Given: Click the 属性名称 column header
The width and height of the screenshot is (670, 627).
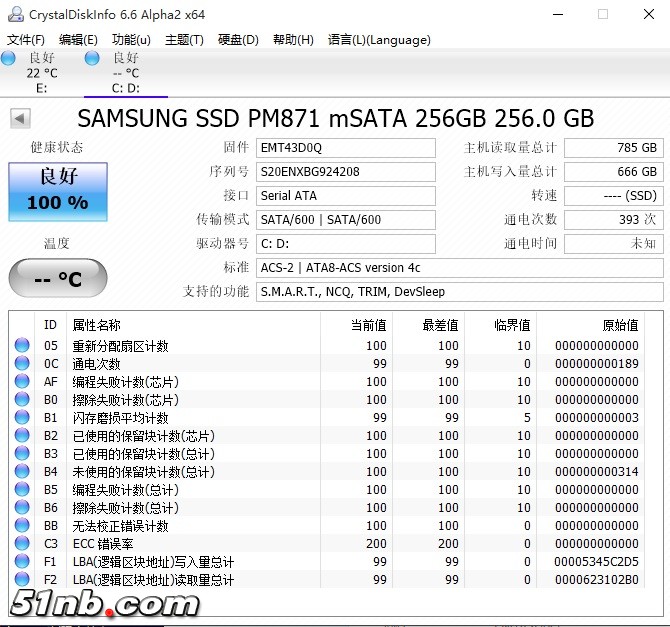Looking at the screenshot, I should 97,325.
